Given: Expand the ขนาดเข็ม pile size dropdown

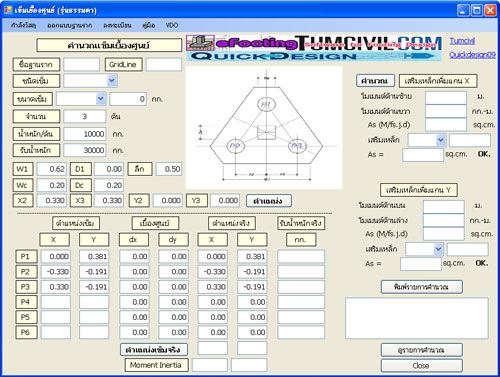Looking at the screenshot, I should point(101,99).
